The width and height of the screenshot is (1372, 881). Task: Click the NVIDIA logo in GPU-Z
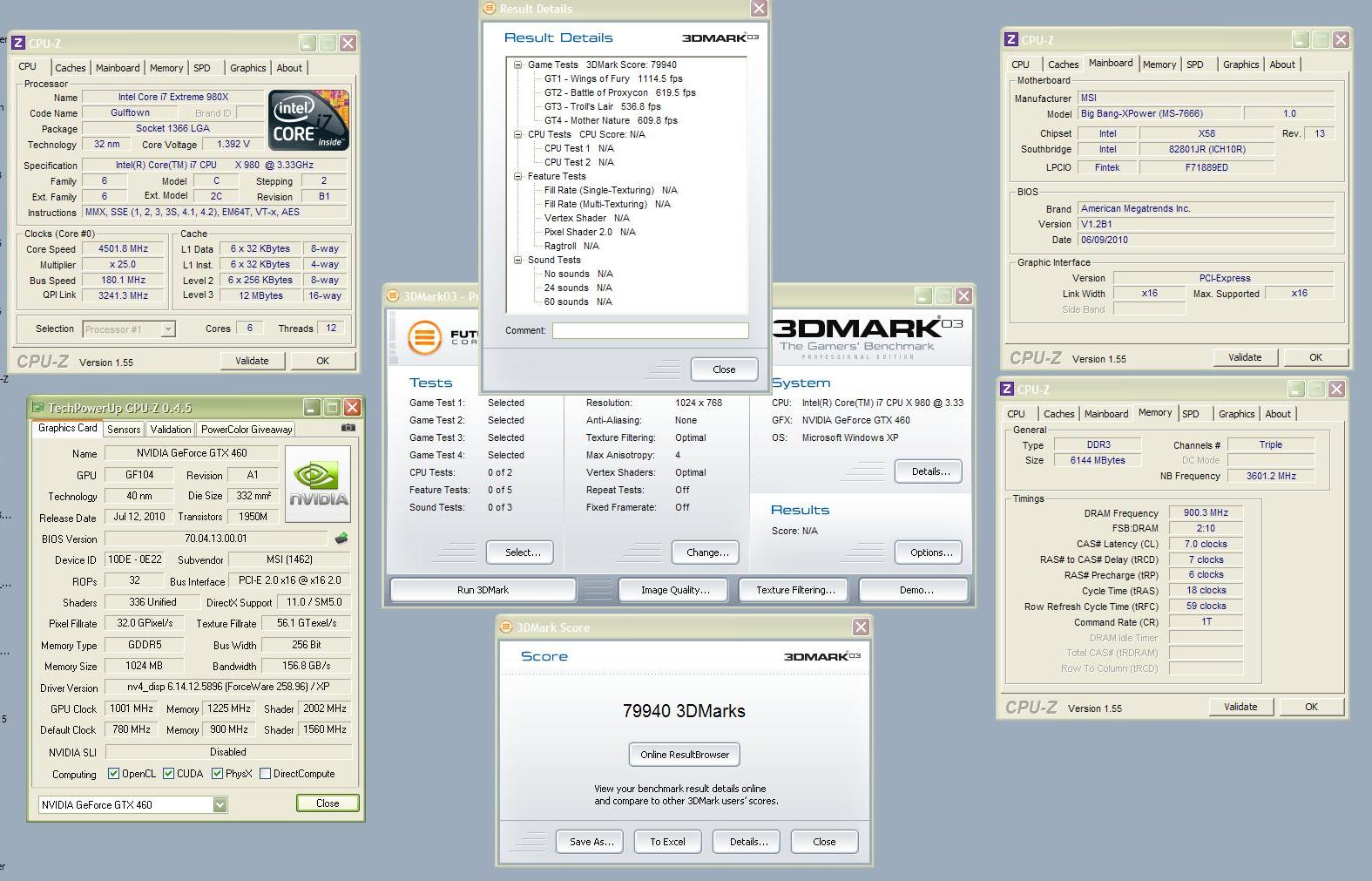318,484
